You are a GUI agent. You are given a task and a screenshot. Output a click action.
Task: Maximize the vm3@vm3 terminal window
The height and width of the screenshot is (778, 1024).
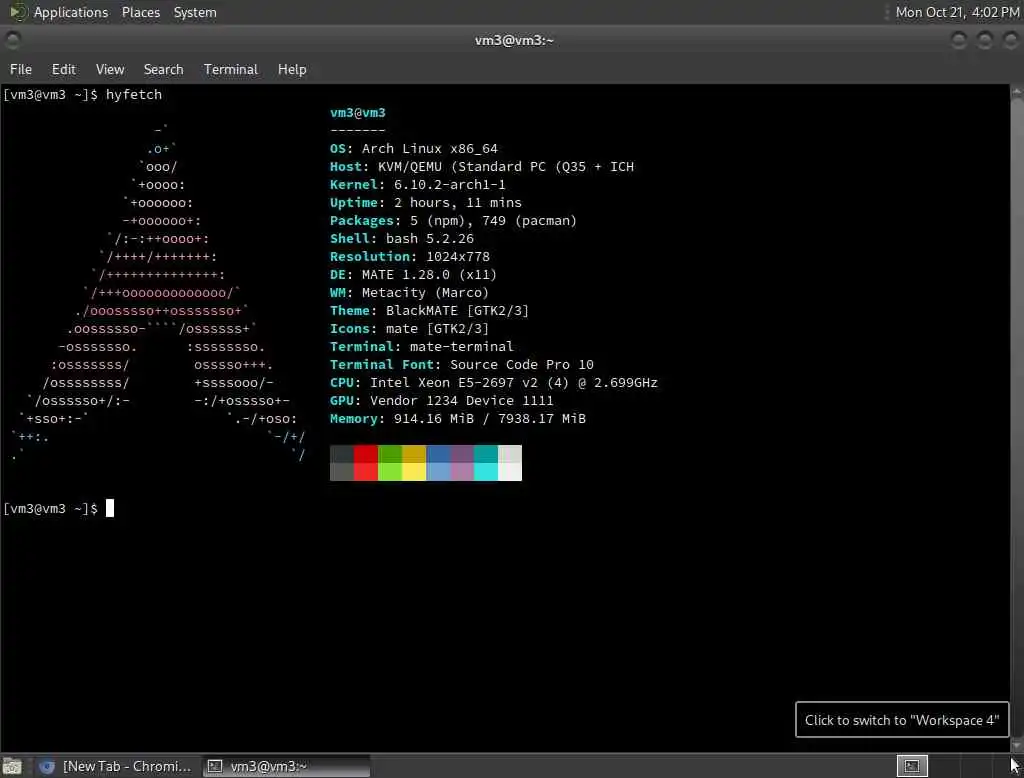[984, 41]
